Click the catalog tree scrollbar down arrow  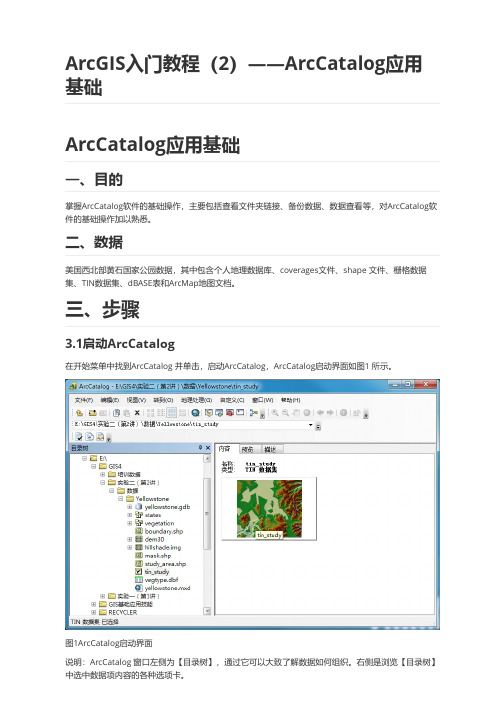[207, 611]
